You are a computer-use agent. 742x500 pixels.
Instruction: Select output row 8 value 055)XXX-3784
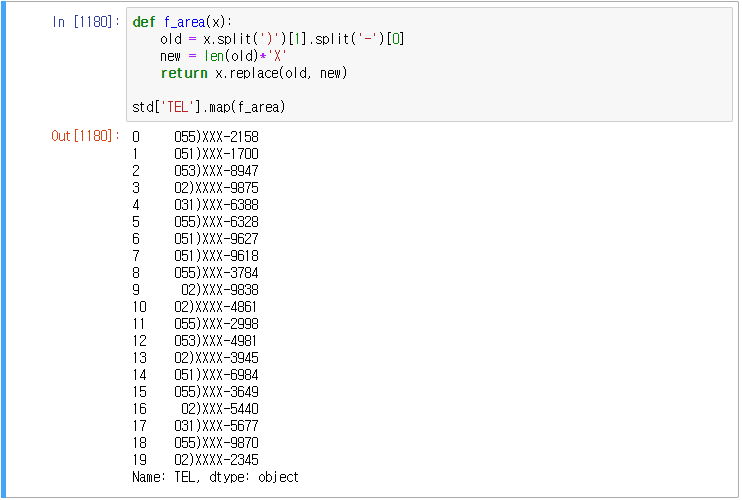coord(216,273)
